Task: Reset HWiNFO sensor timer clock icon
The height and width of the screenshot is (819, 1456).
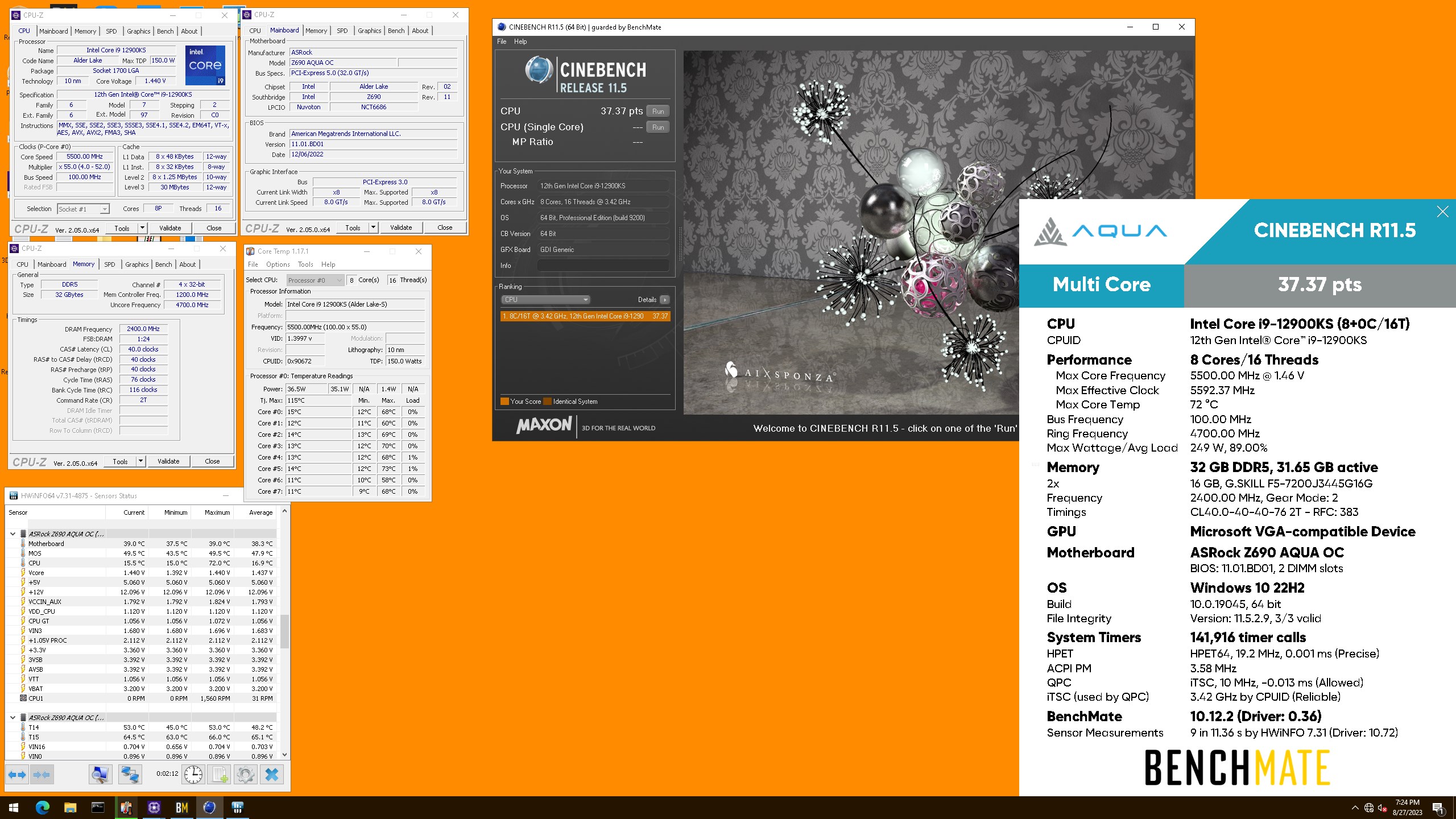Action: pyautogui.click(x=193, y=775)
